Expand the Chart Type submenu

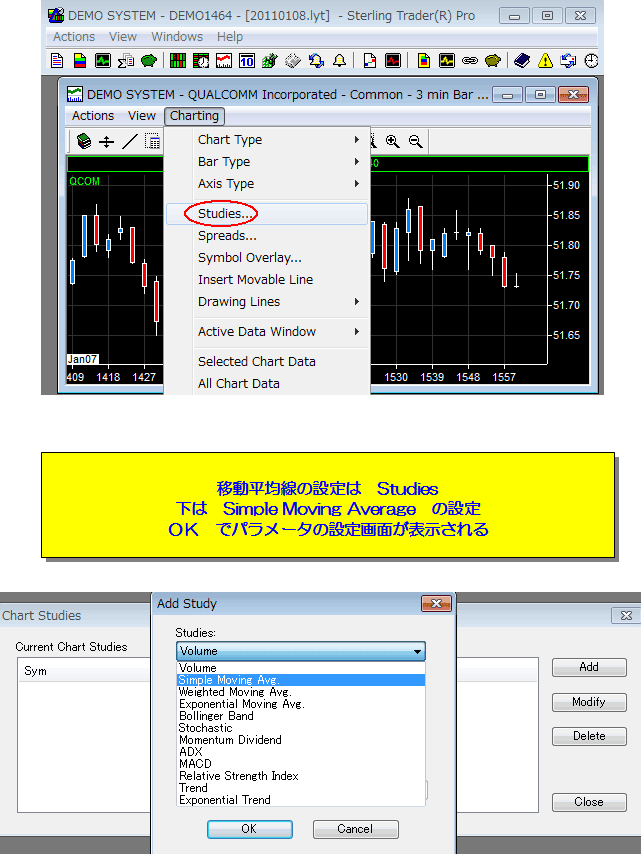click(x=267, y=139)
